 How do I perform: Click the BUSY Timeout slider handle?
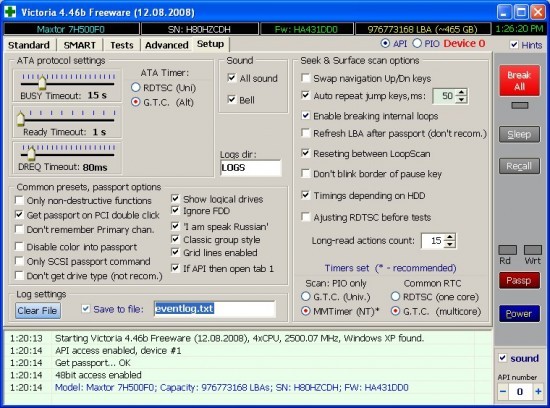click(42, 82)
